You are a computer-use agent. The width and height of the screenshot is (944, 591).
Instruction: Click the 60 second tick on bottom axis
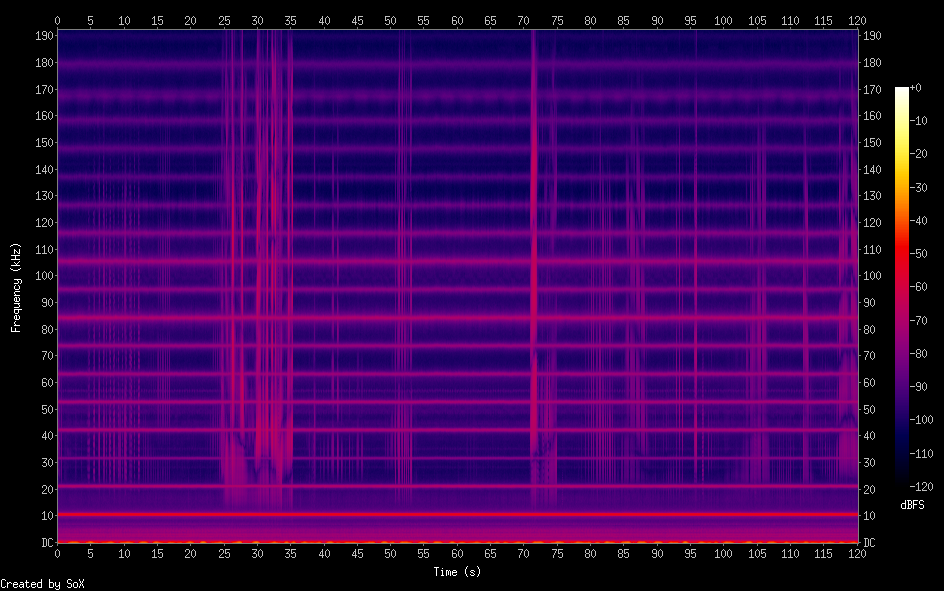pos(457,553)
